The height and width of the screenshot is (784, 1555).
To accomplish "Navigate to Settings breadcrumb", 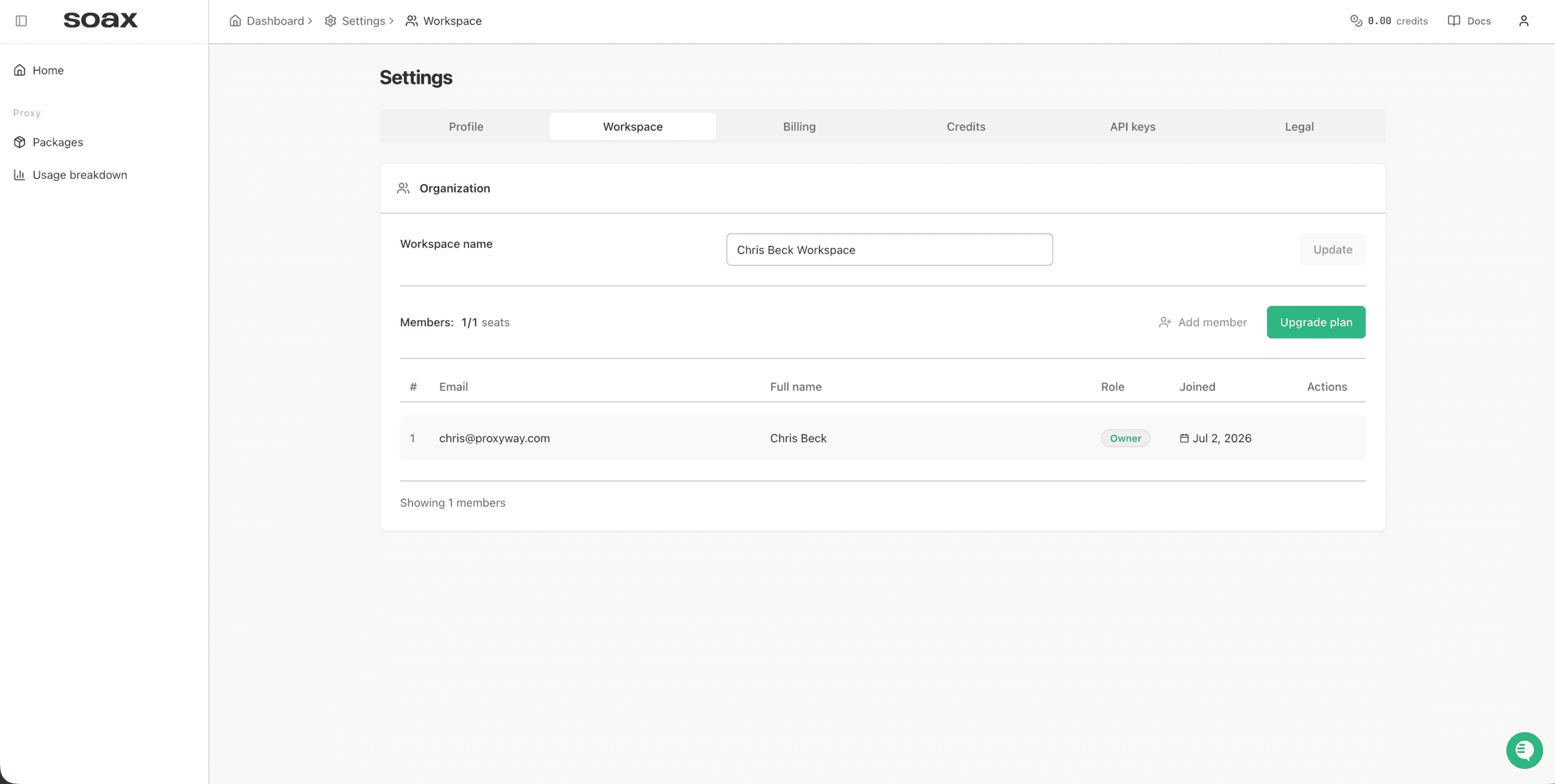I will (363, 21).
